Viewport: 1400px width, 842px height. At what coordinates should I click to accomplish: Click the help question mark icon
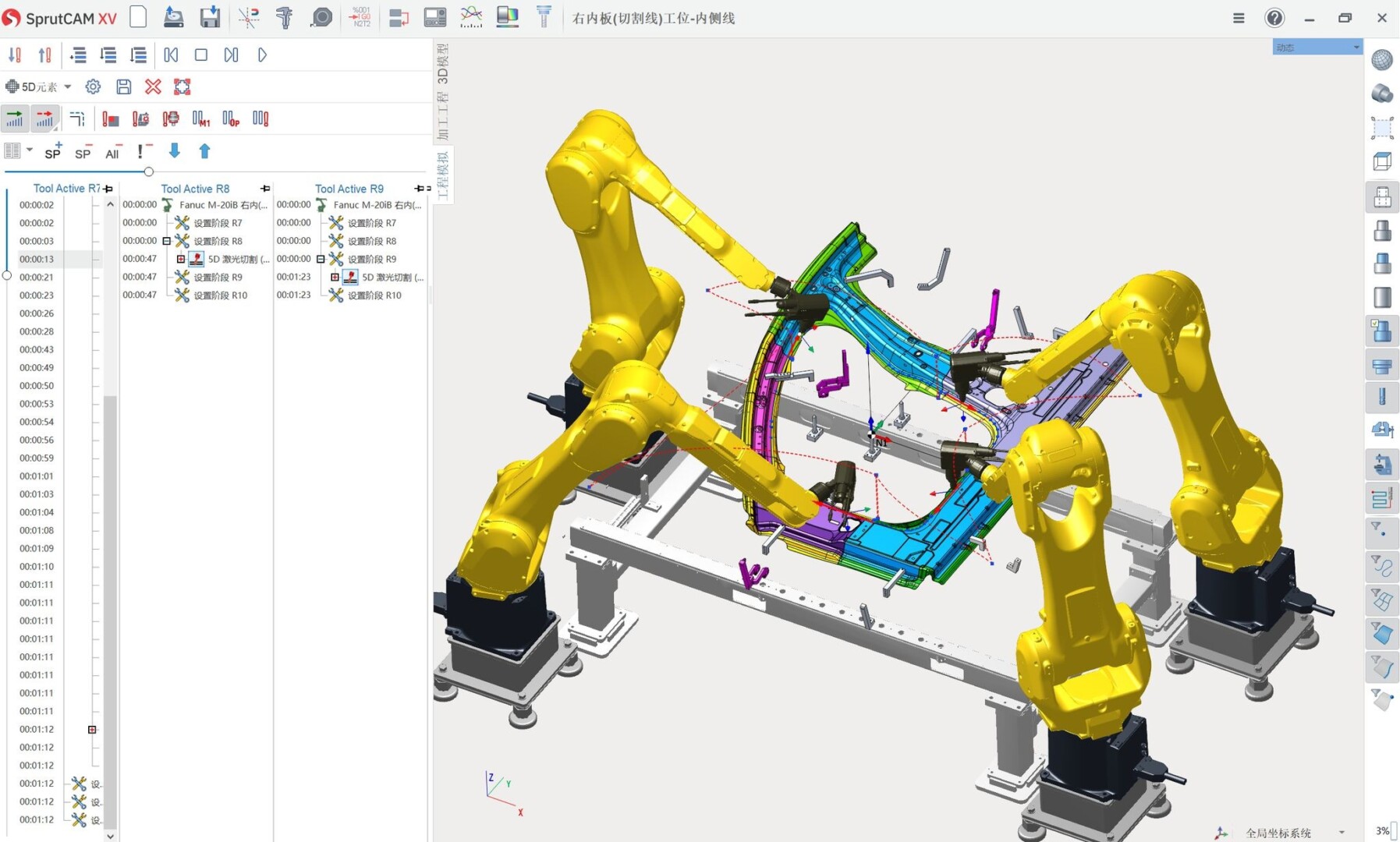coord(1274,18)
